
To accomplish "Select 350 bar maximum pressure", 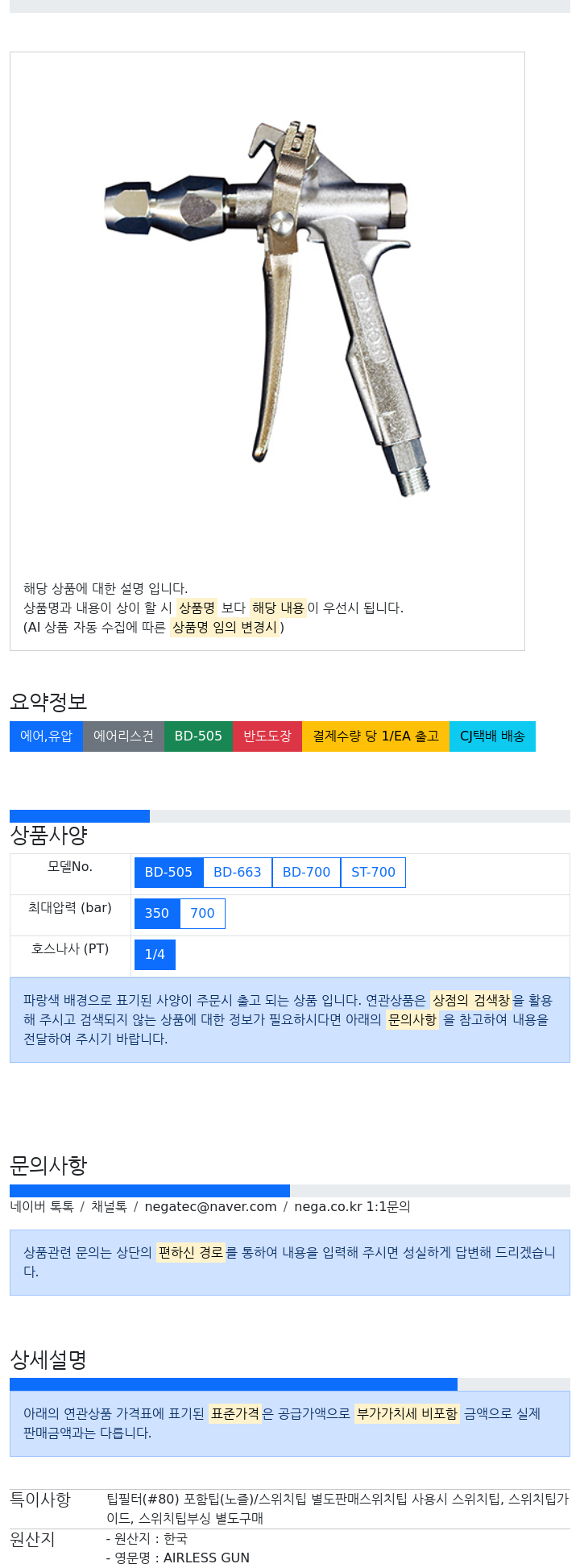I will 157,914.
